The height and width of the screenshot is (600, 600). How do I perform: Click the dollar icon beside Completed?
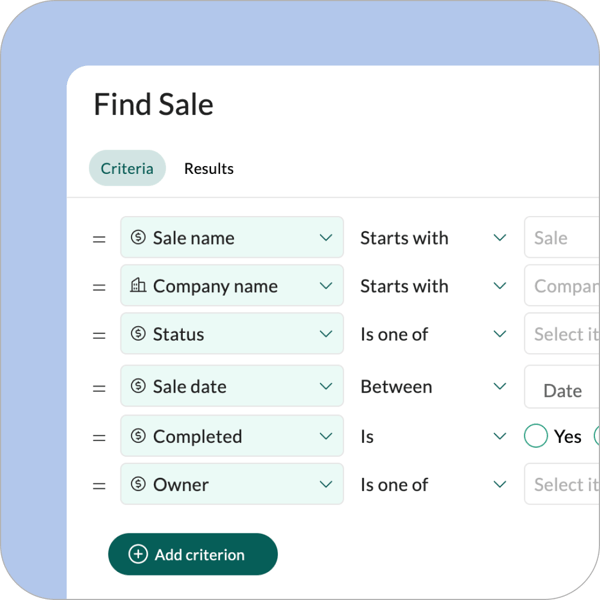(138, 436)
